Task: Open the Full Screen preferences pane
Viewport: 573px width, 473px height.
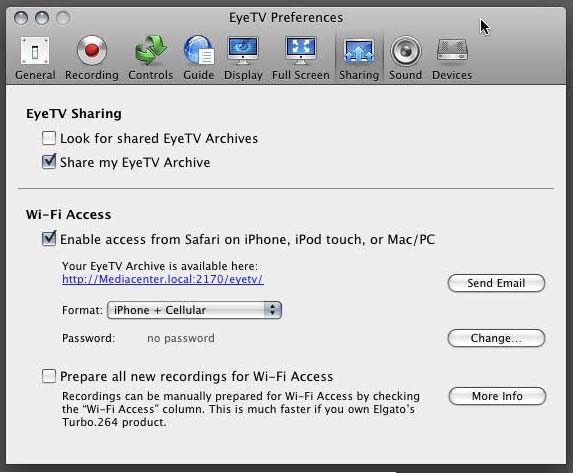Action: point(301,58)
